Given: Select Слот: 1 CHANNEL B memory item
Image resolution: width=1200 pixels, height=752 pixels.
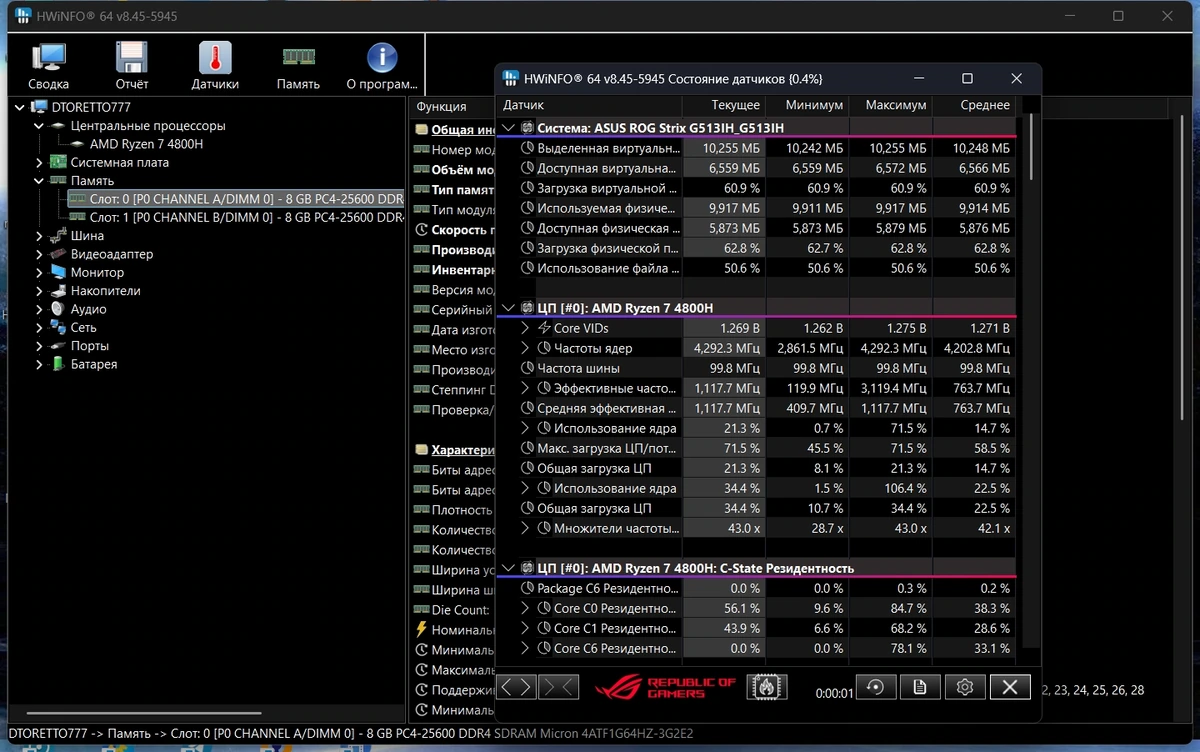Looking at the screenshot, I should (x=237, y=217).
